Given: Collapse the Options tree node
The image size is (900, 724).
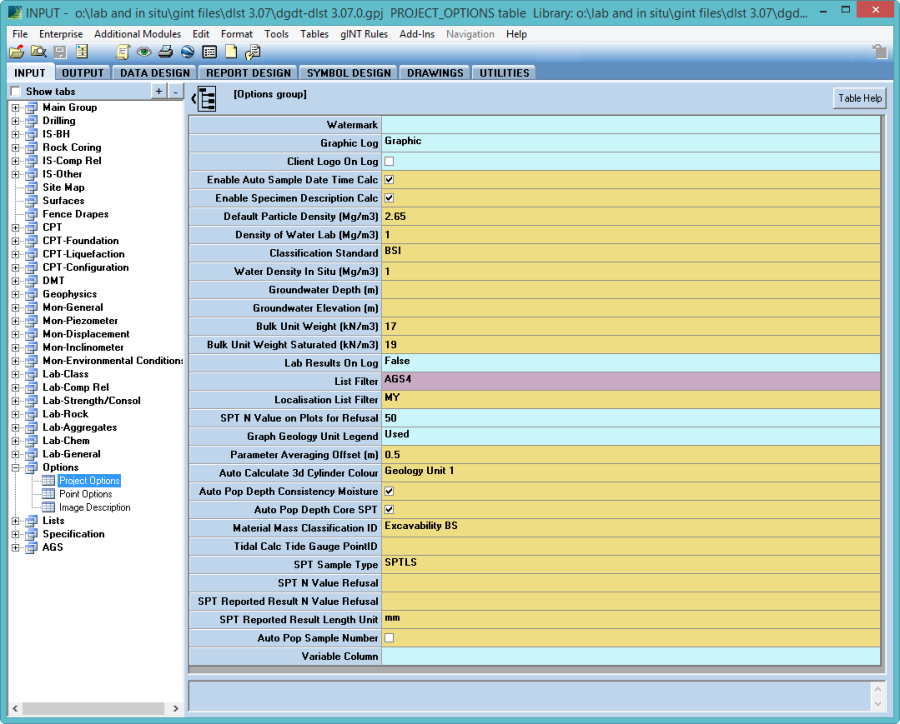Looking at the screenshot, I should 16,468.
